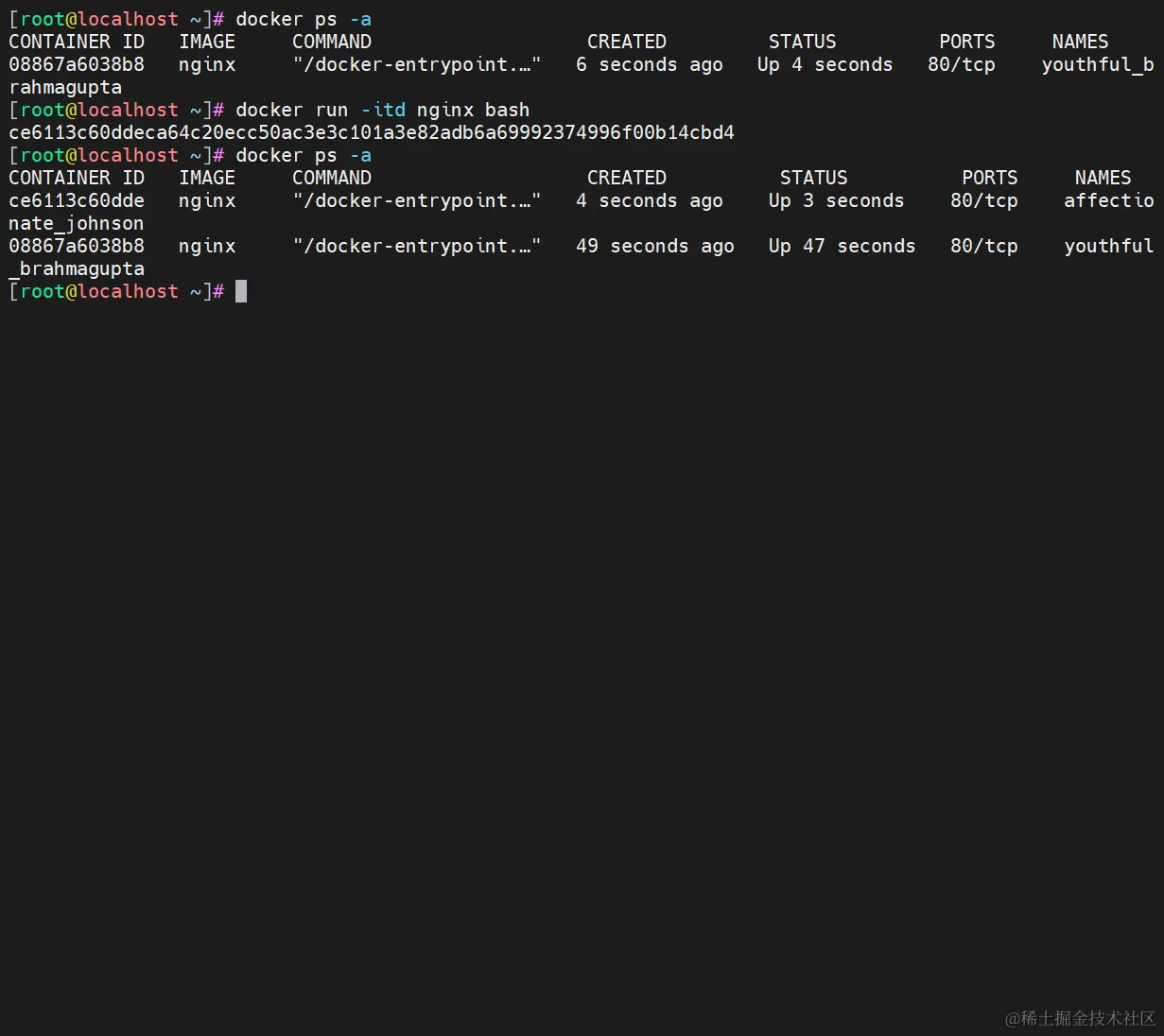
Task: Click the 'docker run -itd nginx bash' command text
Action: point(382,110)
